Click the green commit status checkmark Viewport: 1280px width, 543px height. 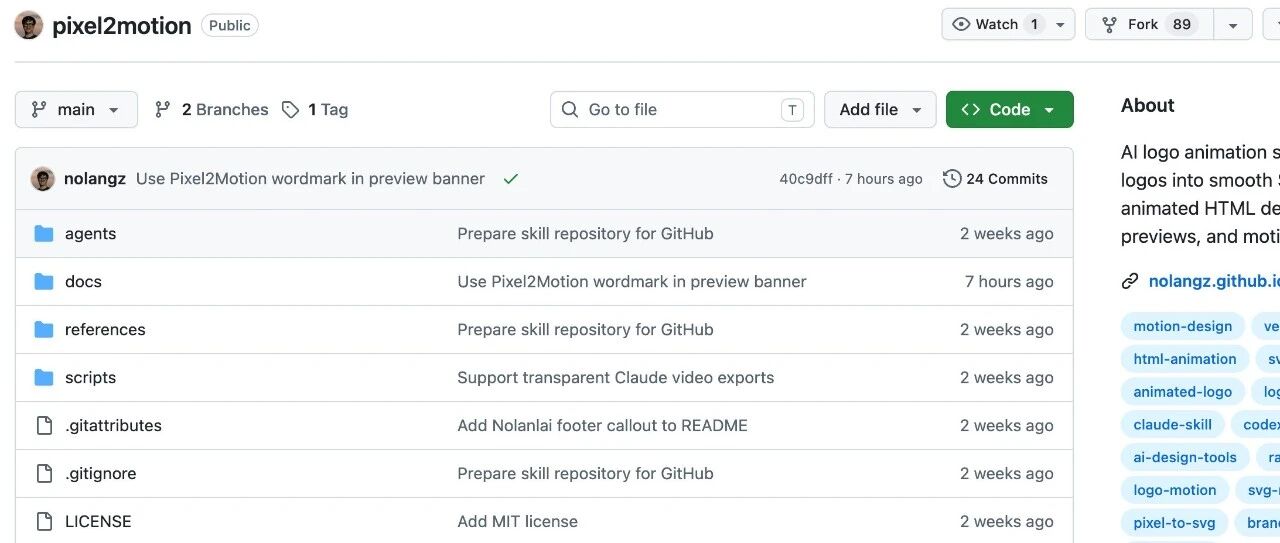tap(511, 179)
